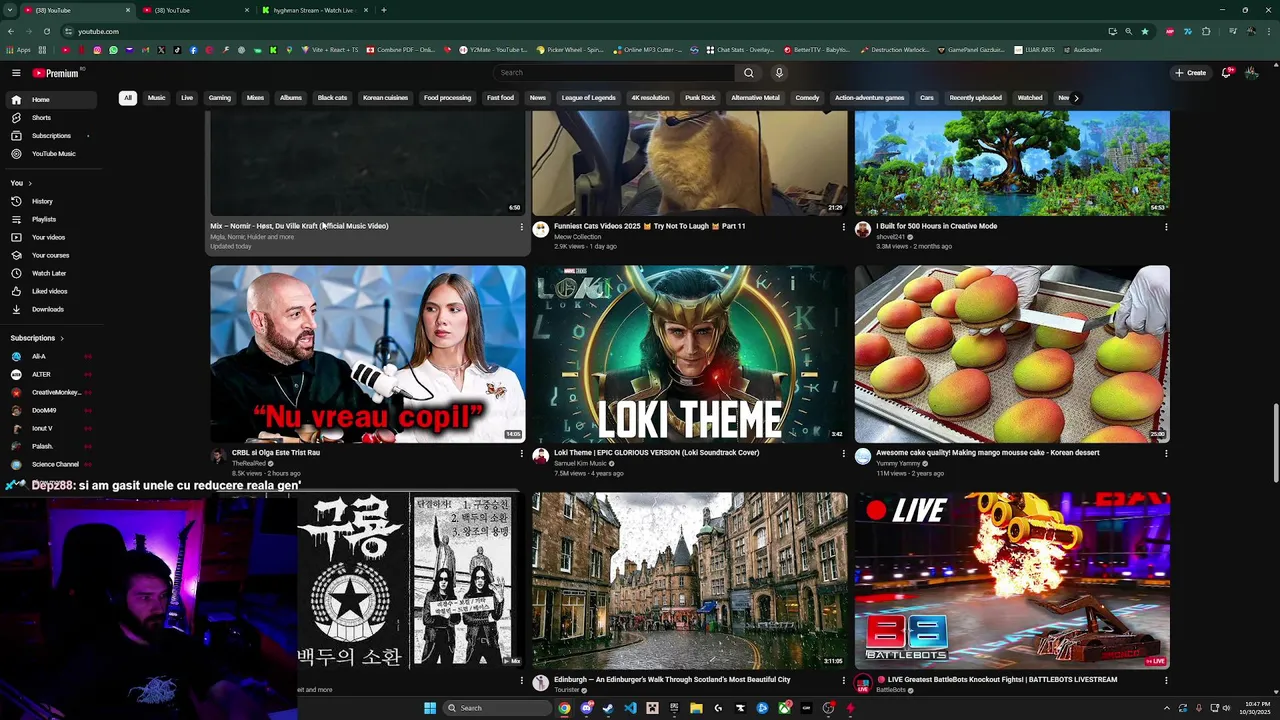
Task: Open the notifications bell
Action: coord(1226,72)
